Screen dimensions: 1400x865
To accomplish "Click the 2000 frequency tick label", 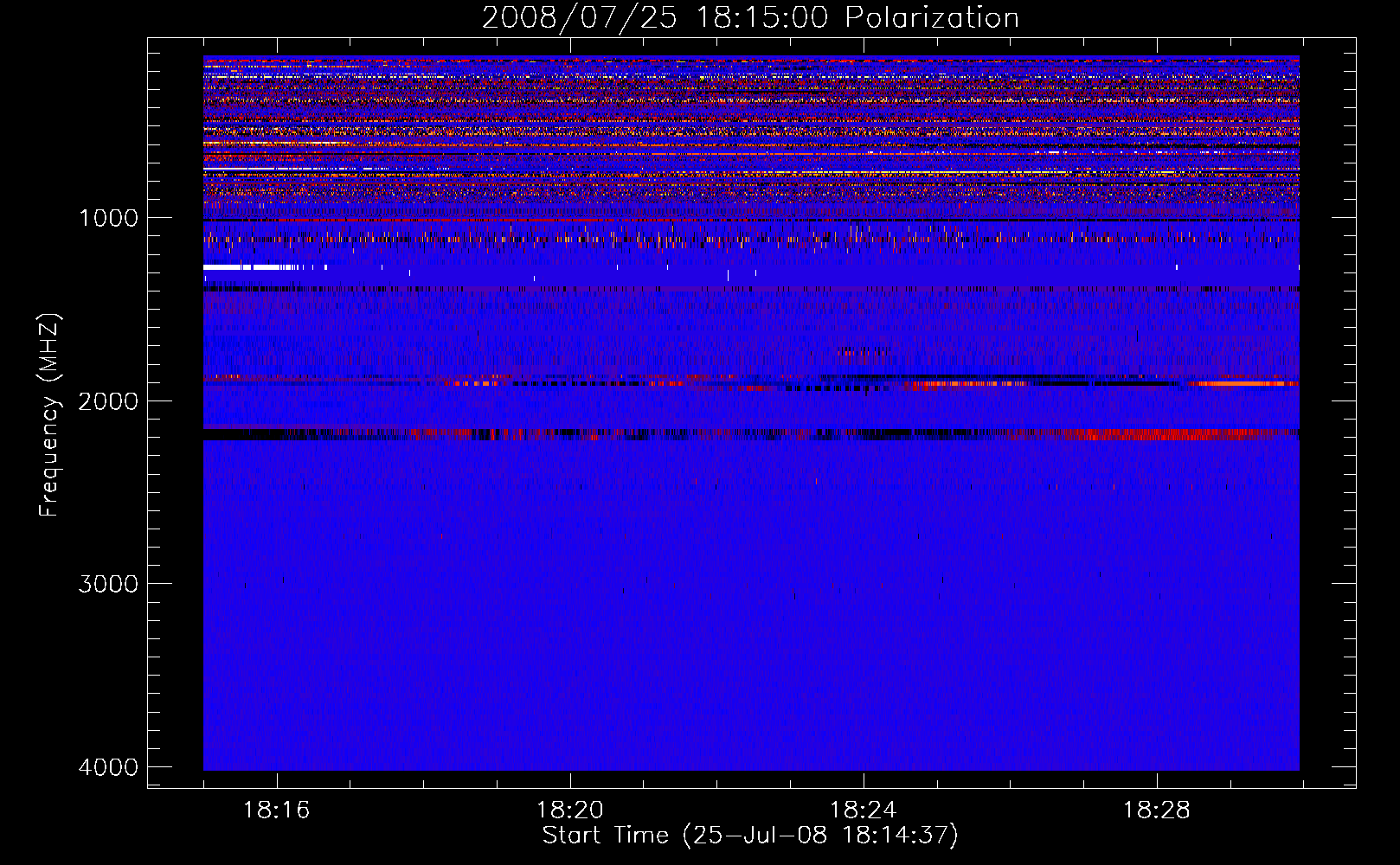I will 108,401.
